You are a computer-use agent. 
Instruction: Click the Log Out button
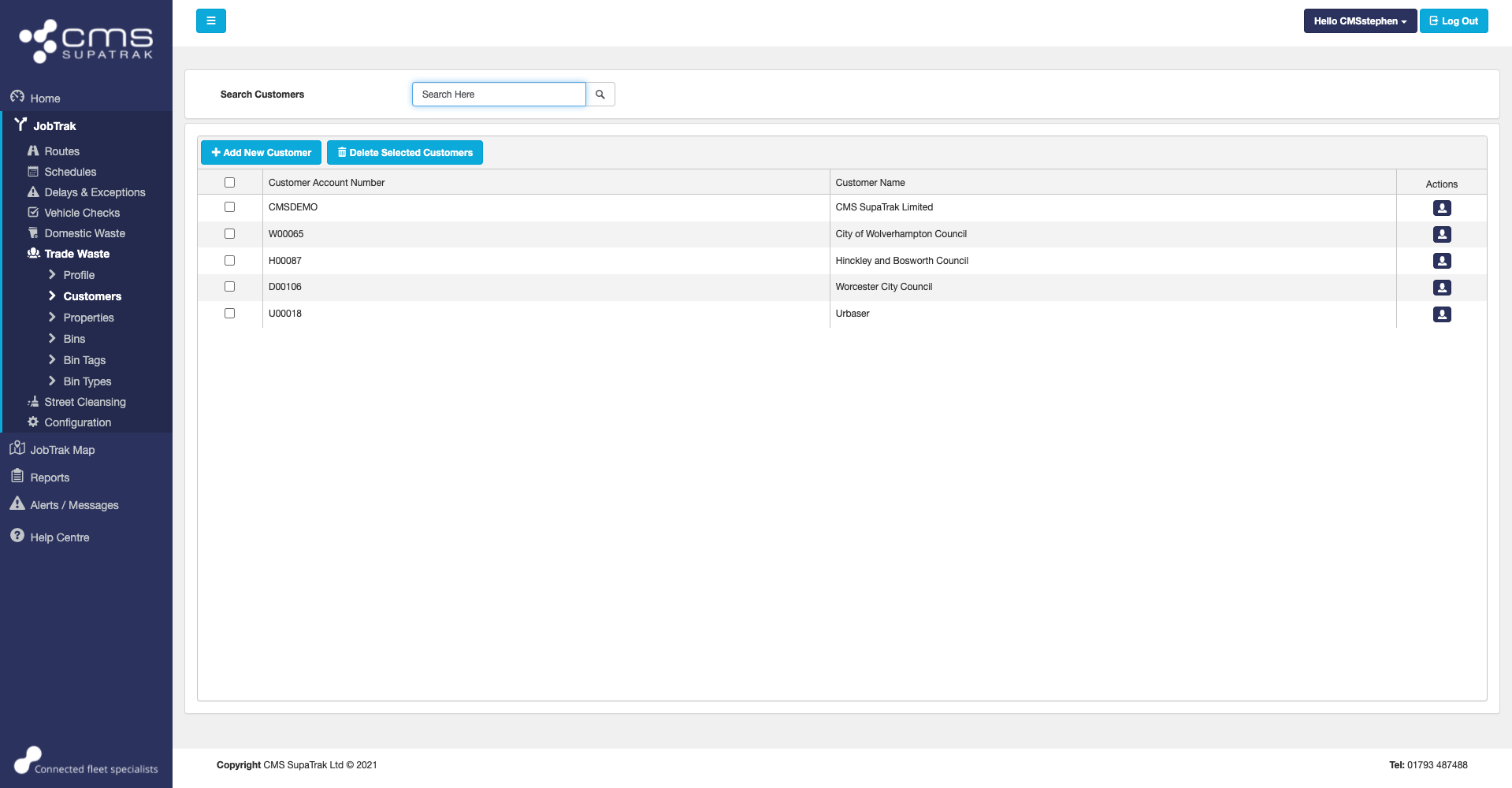[1454, 21]
